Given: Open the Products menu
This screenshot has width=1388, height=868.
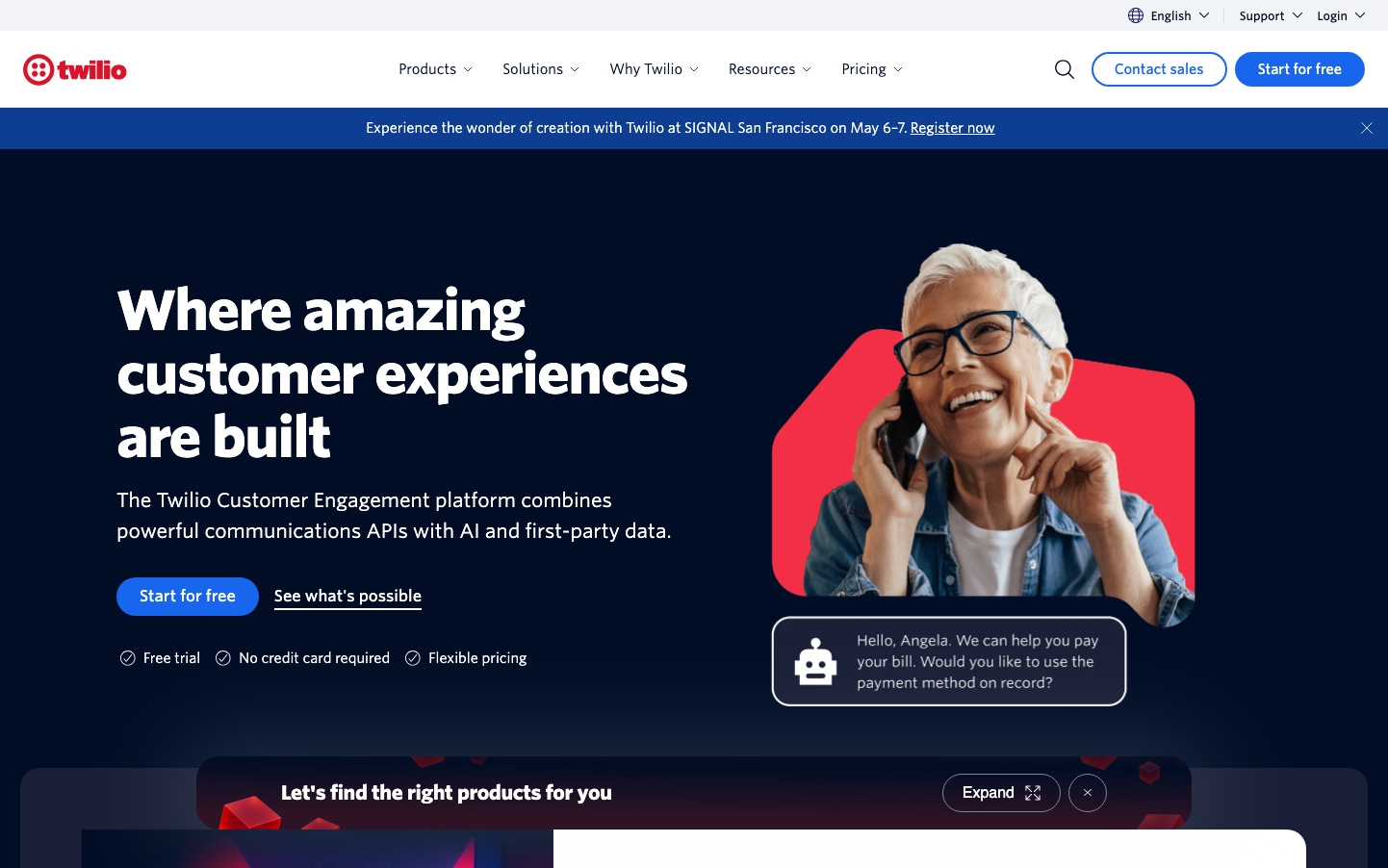Looking at the screenshot, I should (435, 69).
